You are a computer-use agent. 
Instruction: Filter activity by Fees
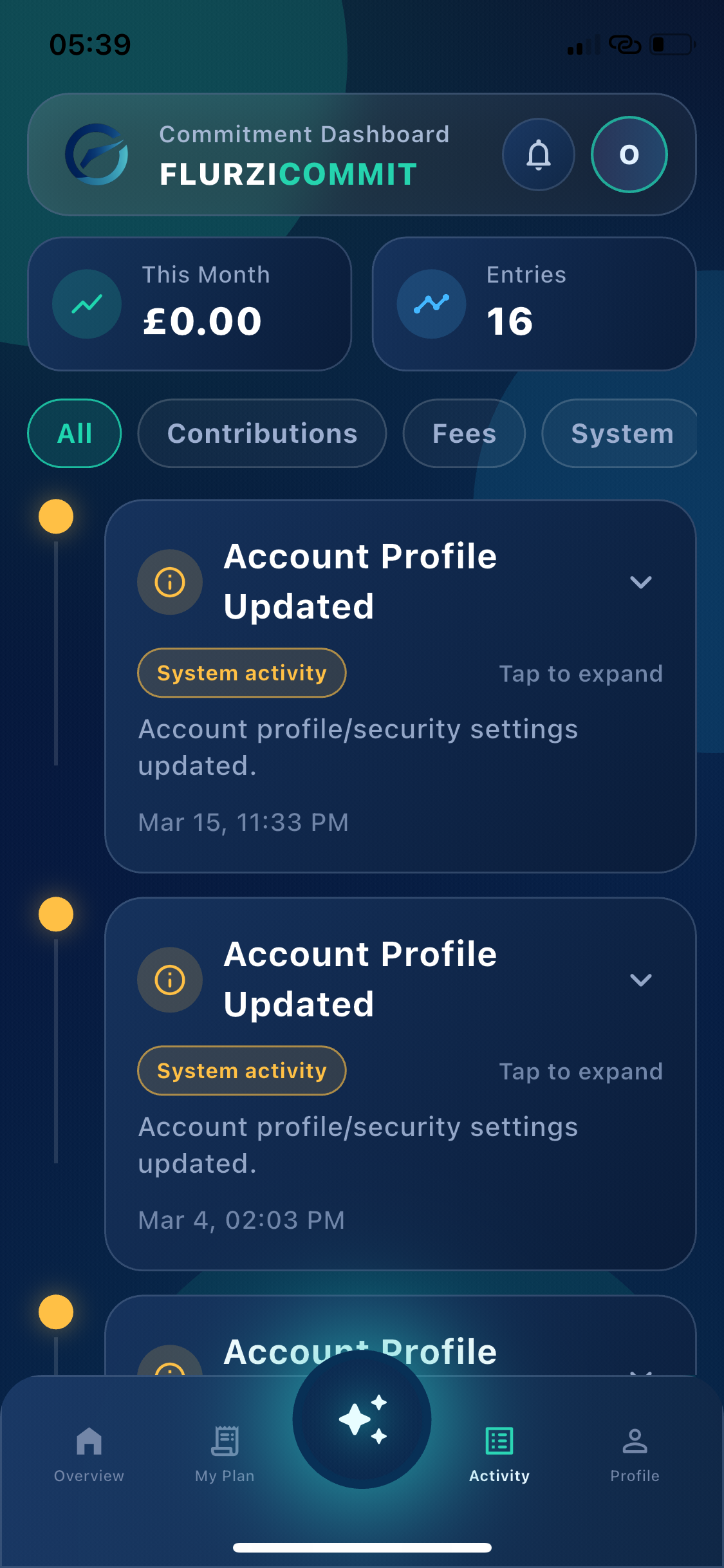[x=464, y=433]
